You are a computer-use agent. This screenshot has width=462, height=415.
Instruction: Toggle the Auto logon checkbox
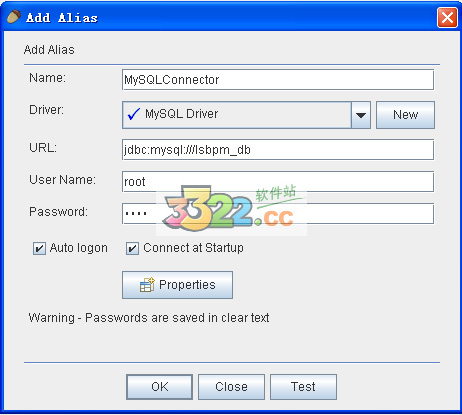39,249
